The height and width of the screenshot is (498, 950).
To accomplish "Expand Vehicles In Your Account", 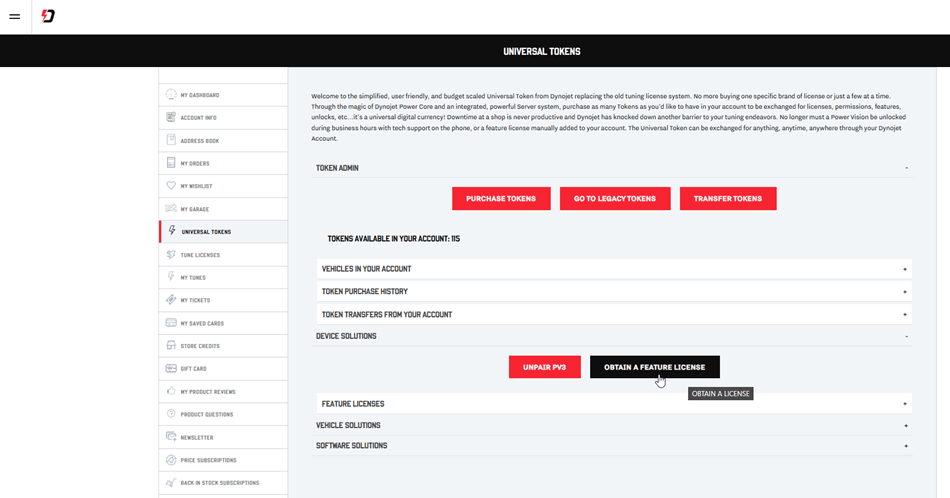I will click(614, 269).
